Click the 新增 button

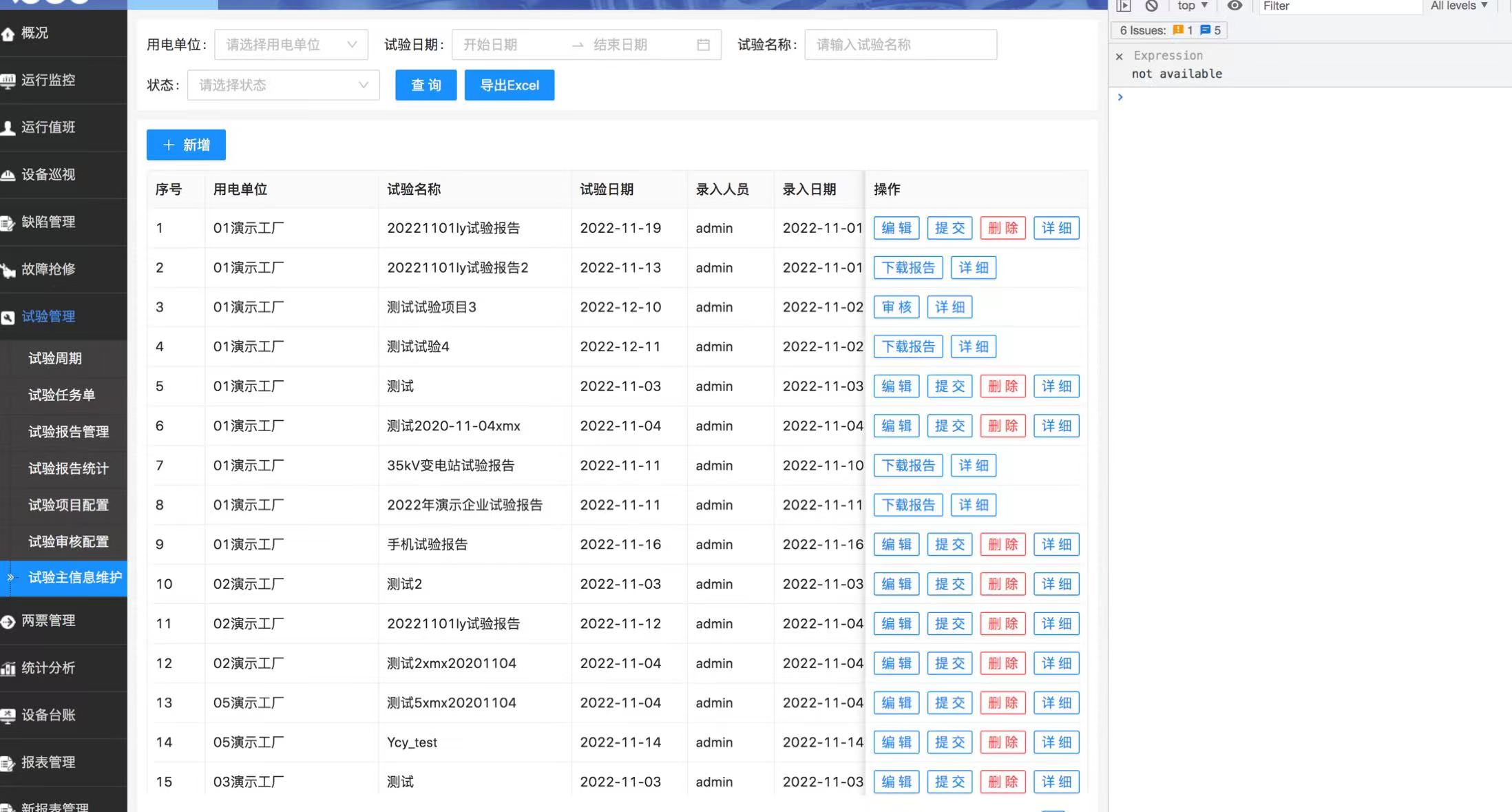[x=186, y=145]
